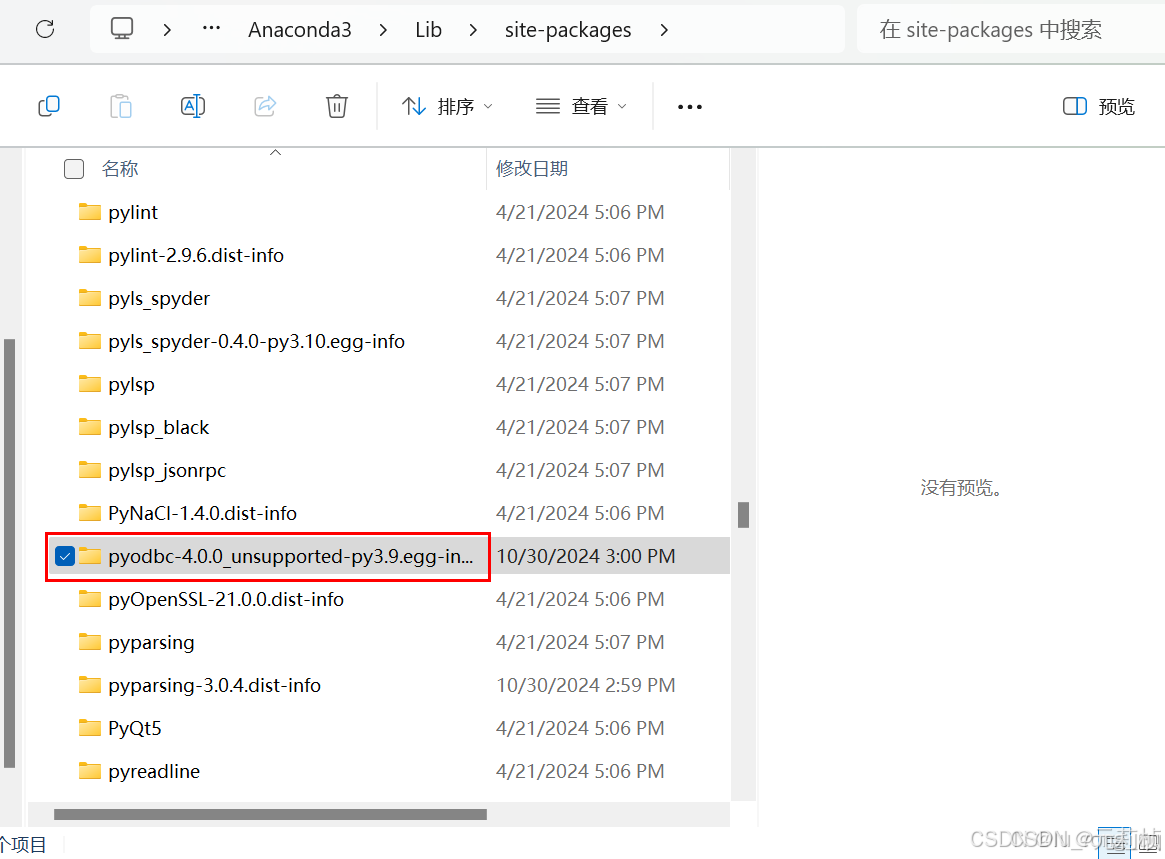Sort by the 修改日期 column header

[x=532, y=169]
